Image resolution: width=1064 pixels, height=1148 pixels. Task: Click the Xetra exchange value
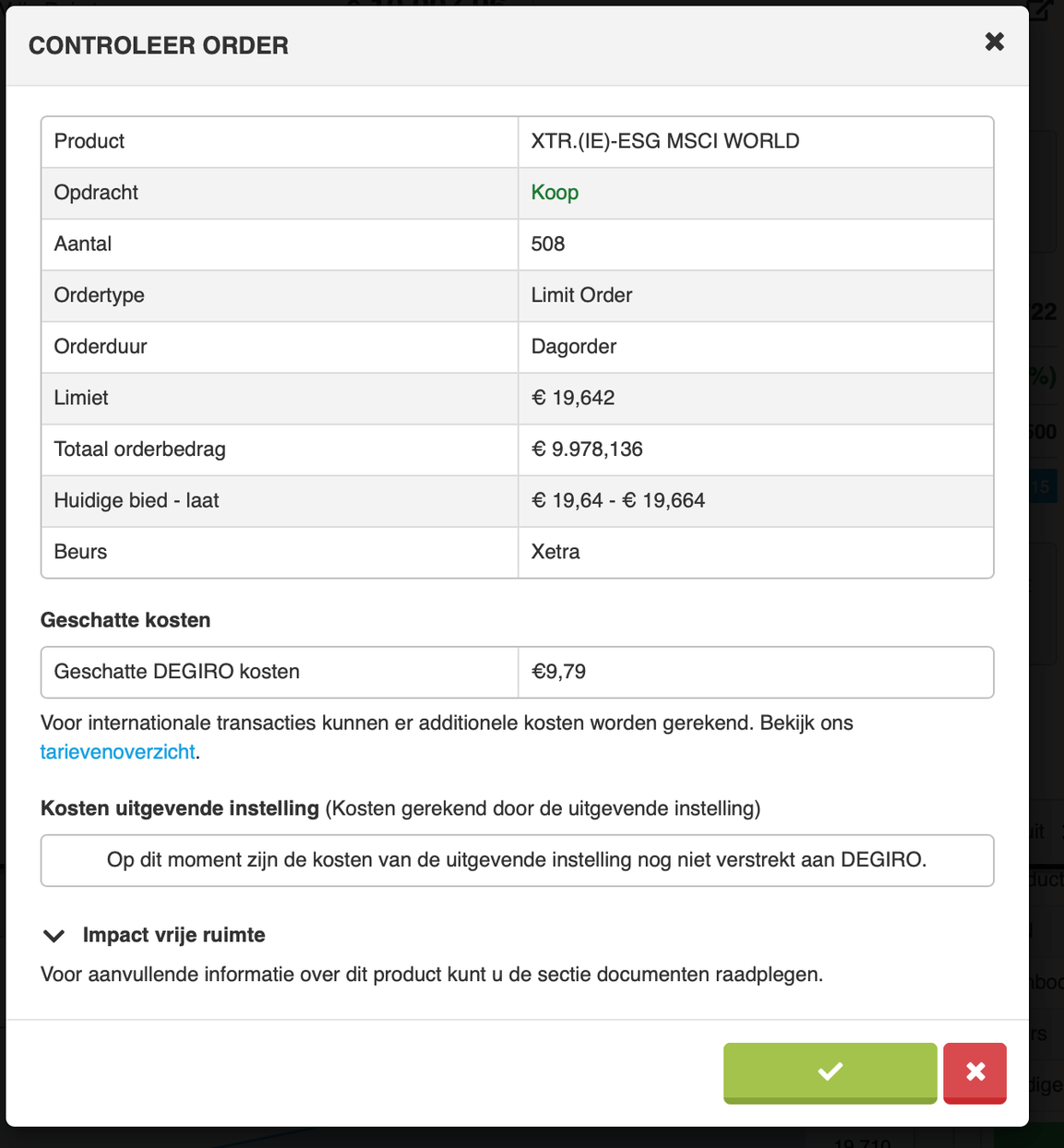556,552
